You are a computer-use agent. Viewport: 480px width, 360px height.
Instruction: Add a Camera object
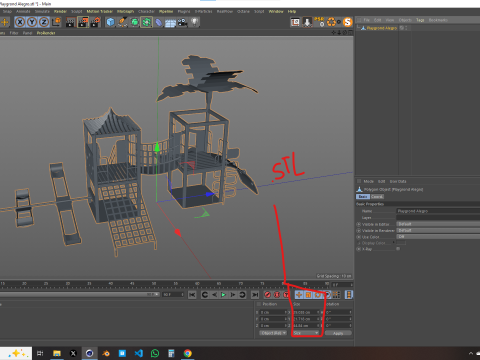[x=182, y=22]
